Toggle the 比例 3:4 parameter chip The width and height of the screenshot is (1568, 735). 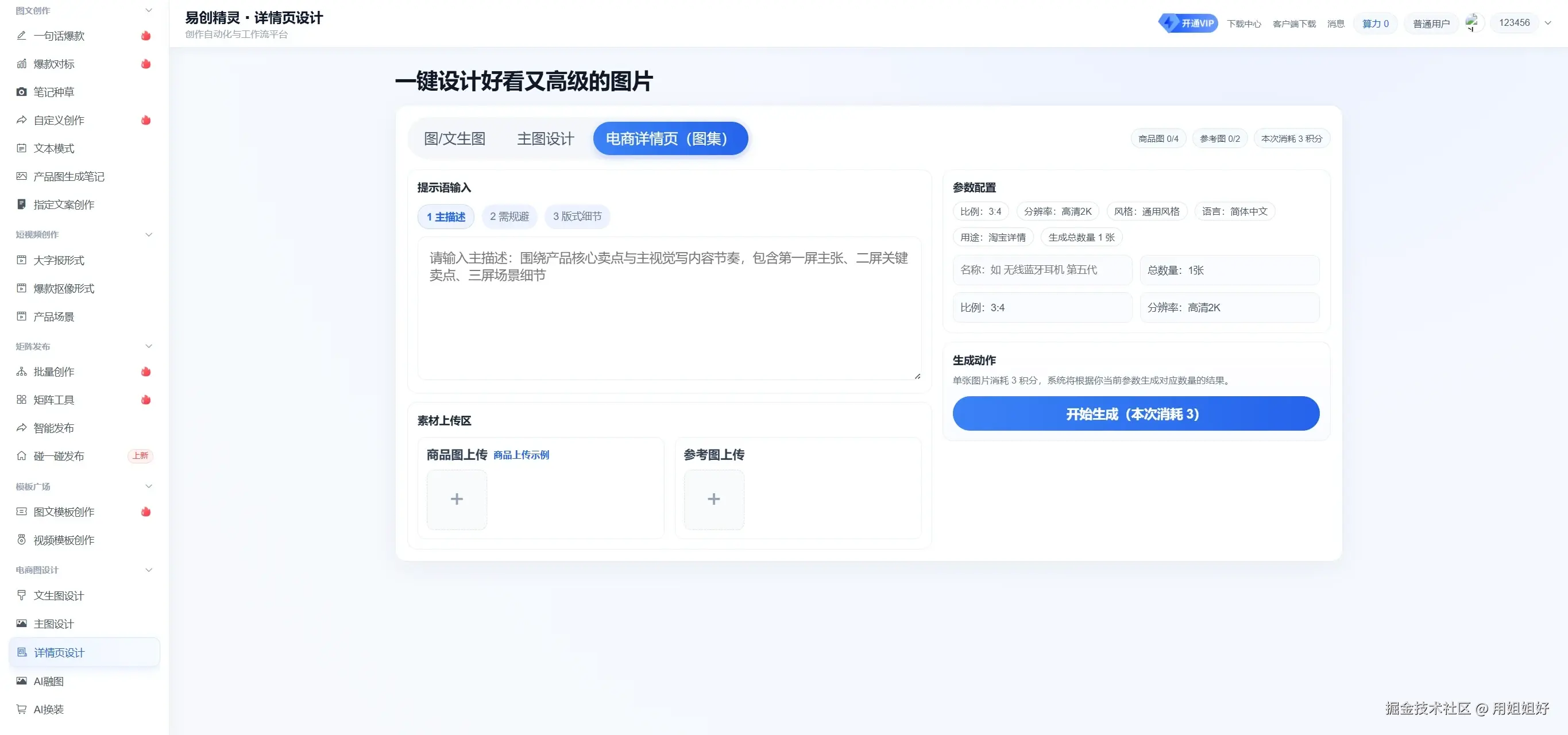[x=980, y=211]
